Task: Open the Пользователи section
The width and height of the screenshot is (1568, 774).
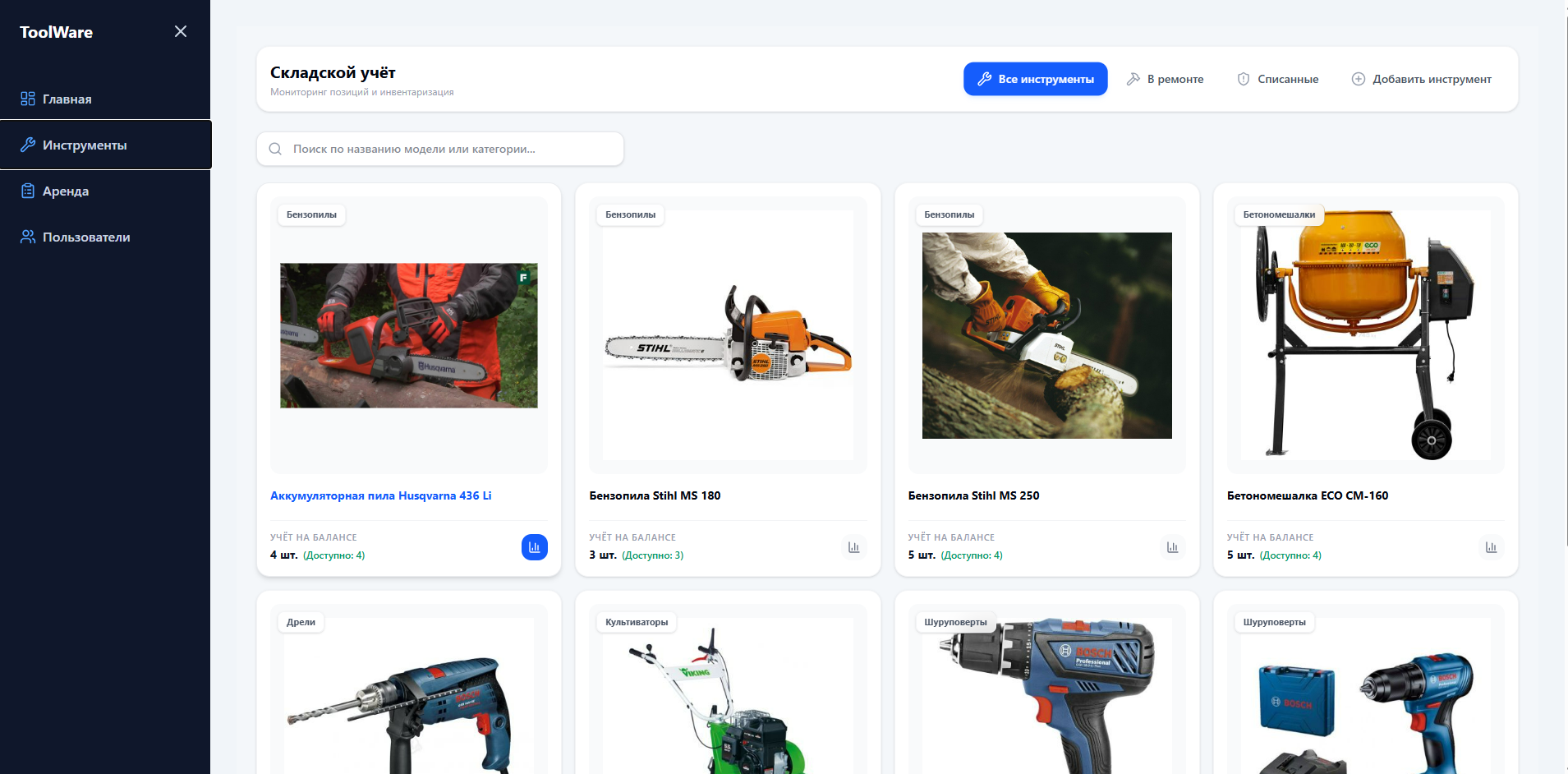Action: 105,237
